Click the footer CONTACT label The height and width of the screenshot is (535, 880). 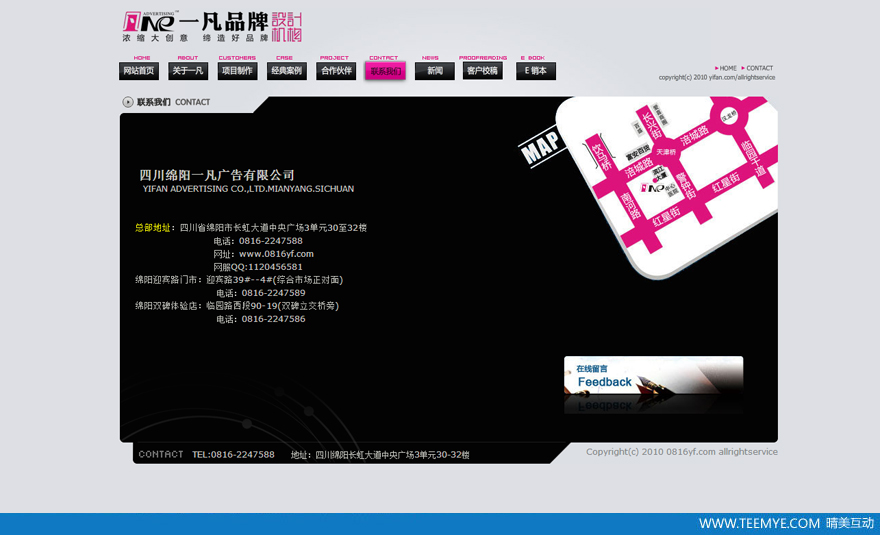coord(161,454)
